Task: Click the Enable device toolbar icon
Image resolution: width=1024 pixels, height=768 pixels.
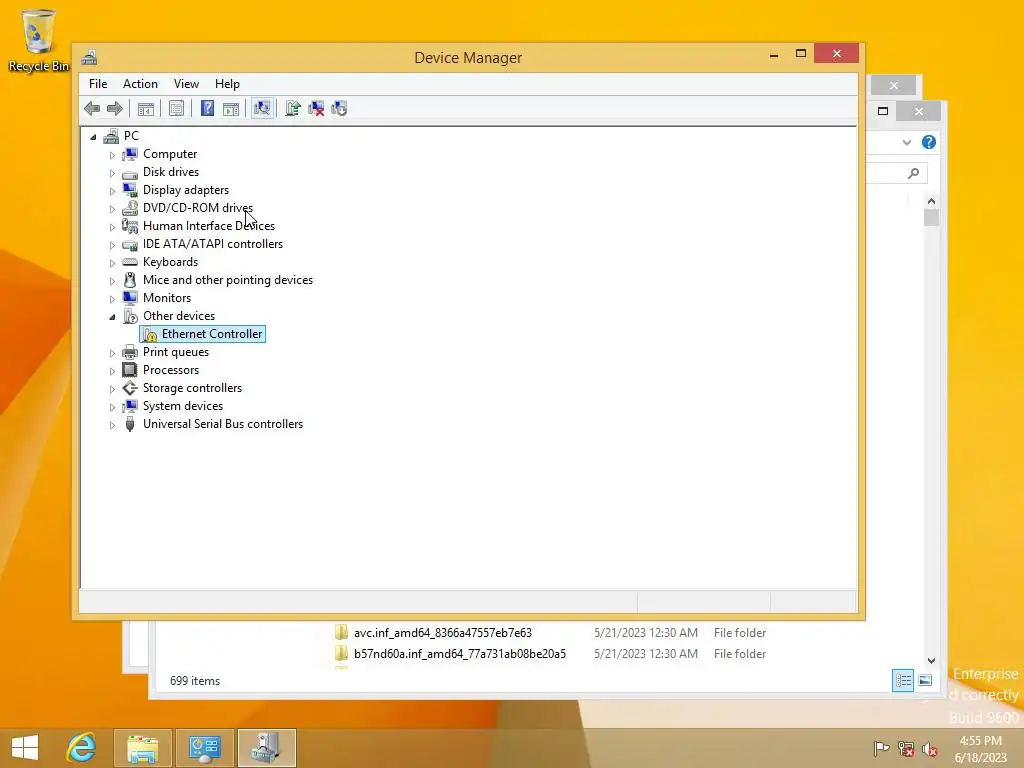Action: pyautogui.click(x=339, y=108)
